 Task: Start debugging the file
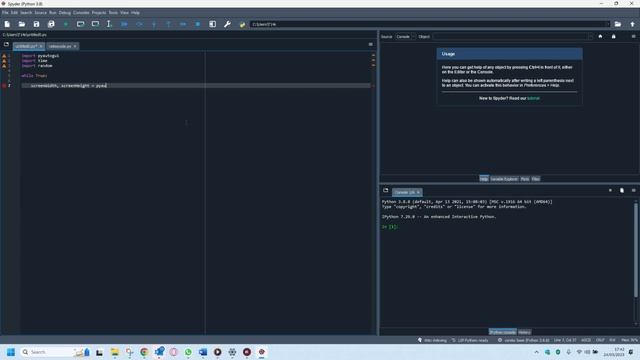click(x=124, y=24)
